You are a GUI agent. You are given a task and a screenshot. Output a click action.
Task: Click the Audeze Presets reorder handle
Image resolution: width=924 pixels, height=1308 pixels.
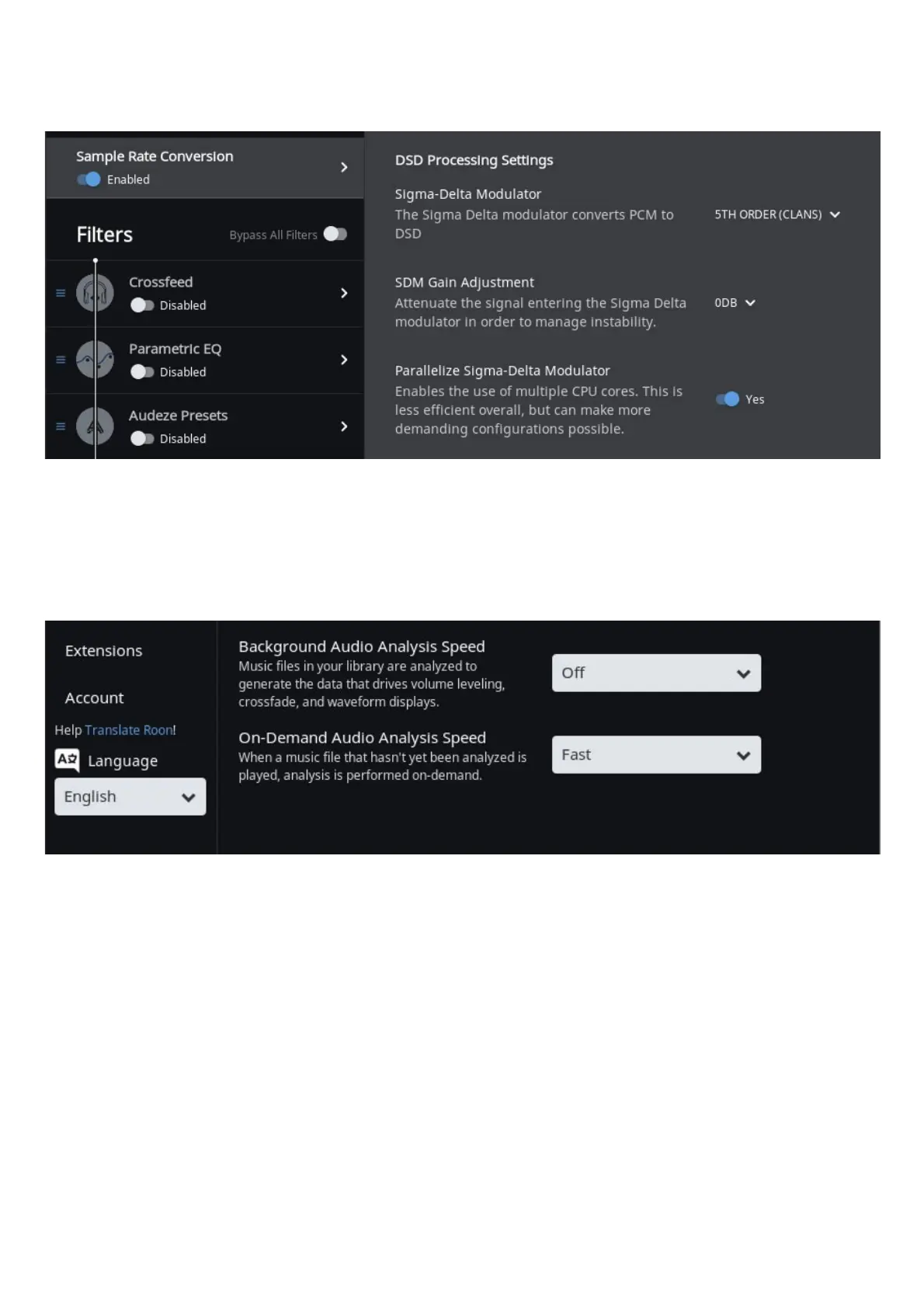pyautogui.click(x=61, y=426)
